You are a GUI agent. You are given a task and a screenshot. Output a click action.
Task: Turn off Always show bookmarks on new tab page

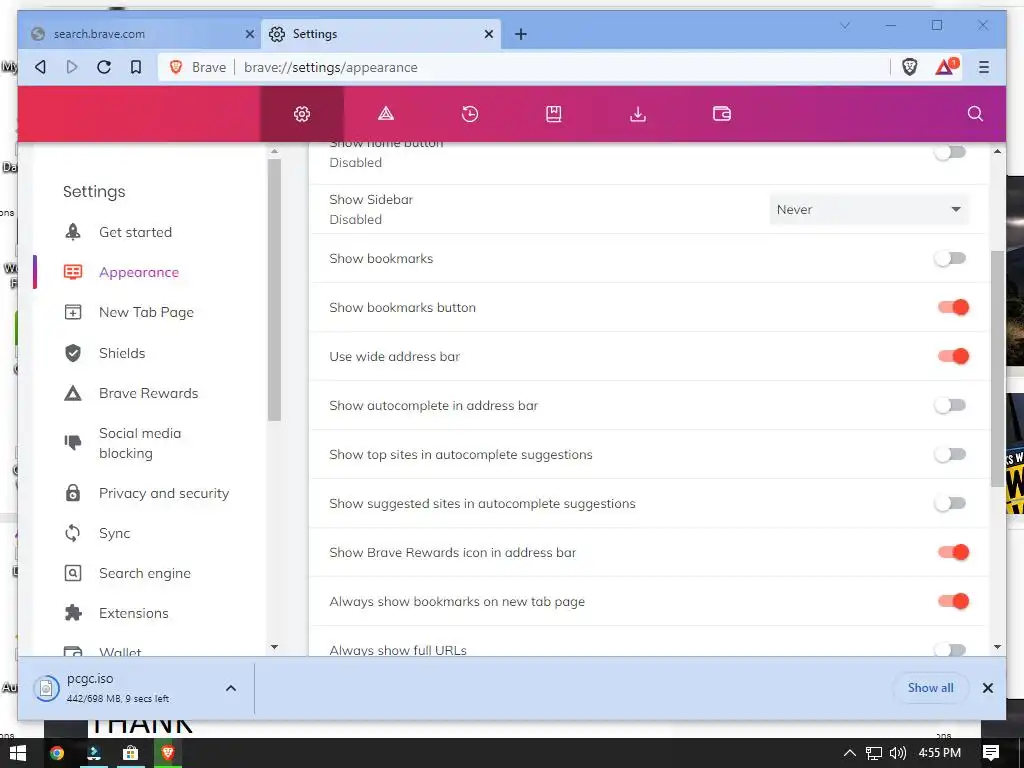click(x=953, y=601)
